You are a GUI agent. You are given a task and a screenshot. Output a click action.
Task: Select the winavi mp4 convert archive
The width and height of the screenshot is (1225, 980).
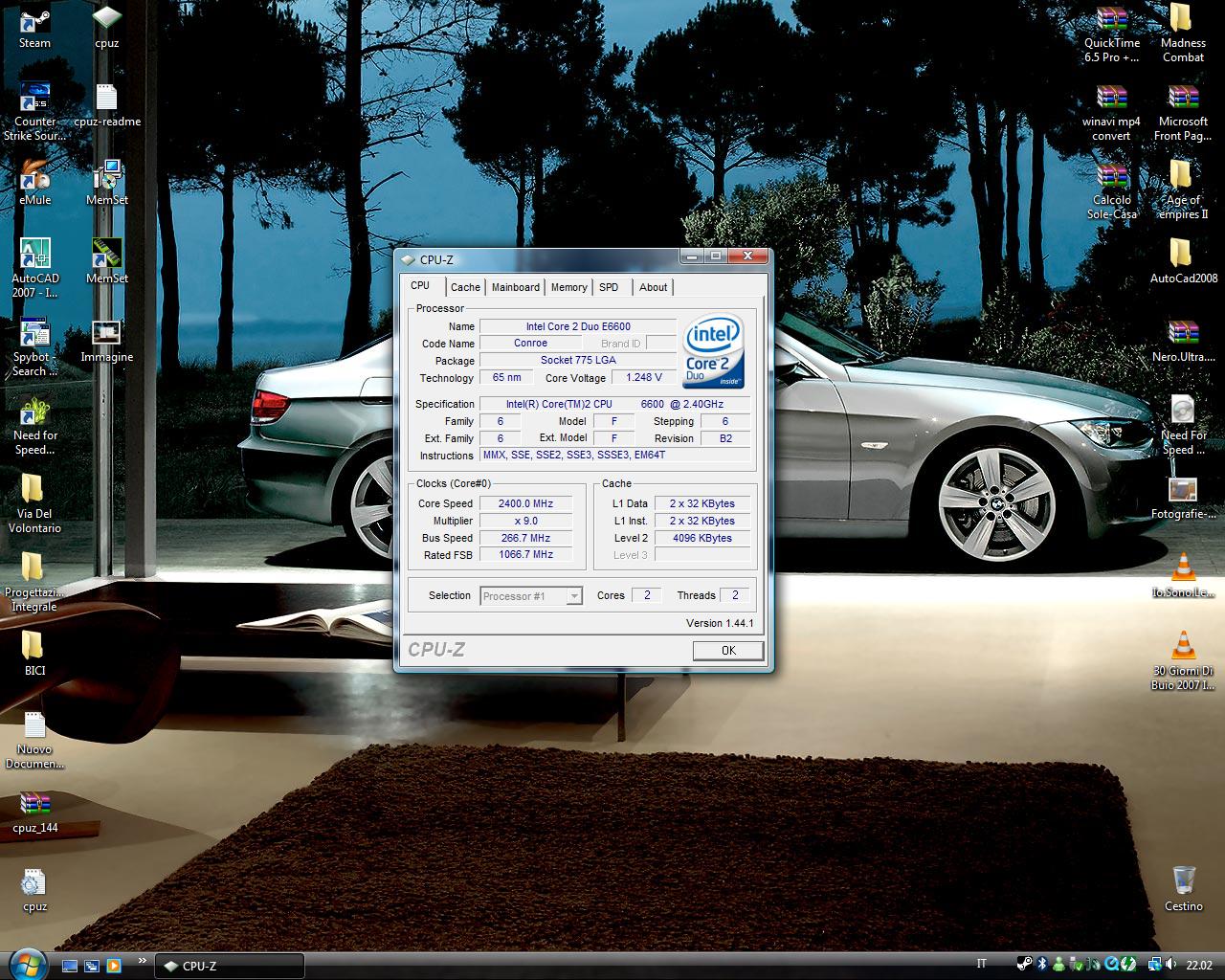1111,112
